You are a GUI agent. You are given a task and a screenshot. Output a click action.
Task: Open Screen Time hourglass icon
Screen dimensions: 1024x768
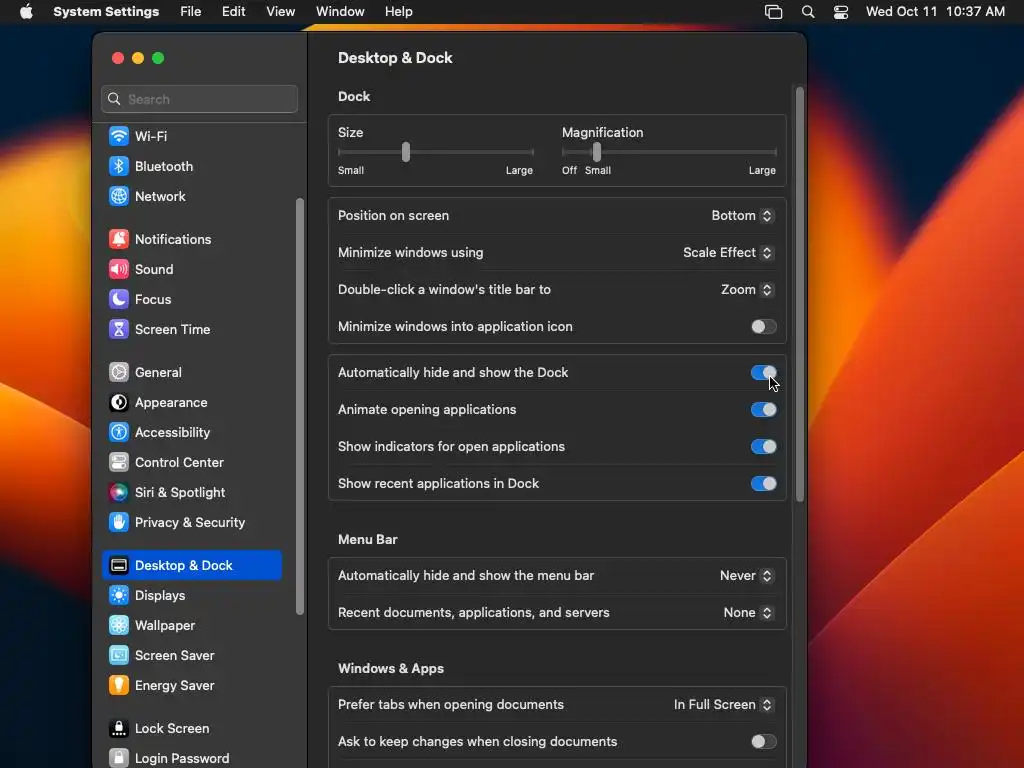118,329
